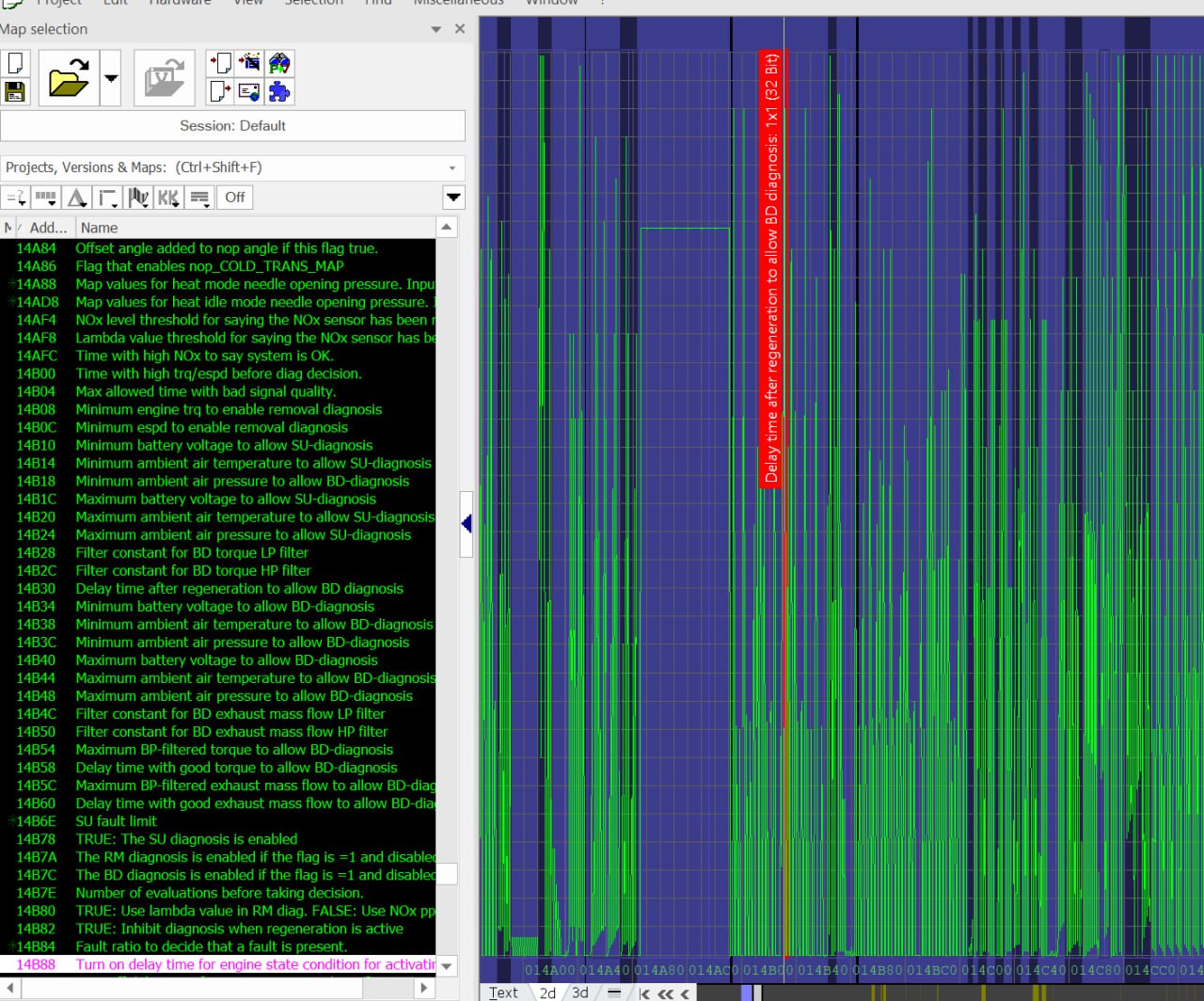Switch to the Text view tab
This screenshot has height=1001, width=1204.
(503, 993)
